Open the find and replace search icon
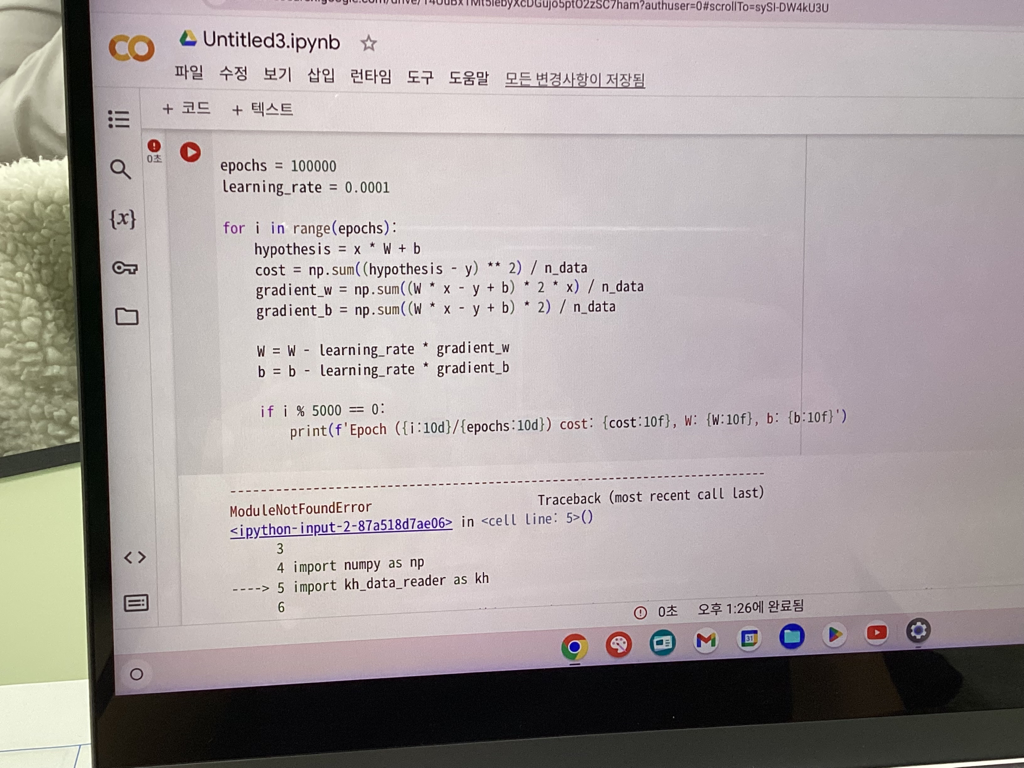The image size is (1024, 768). coord(120,170)
